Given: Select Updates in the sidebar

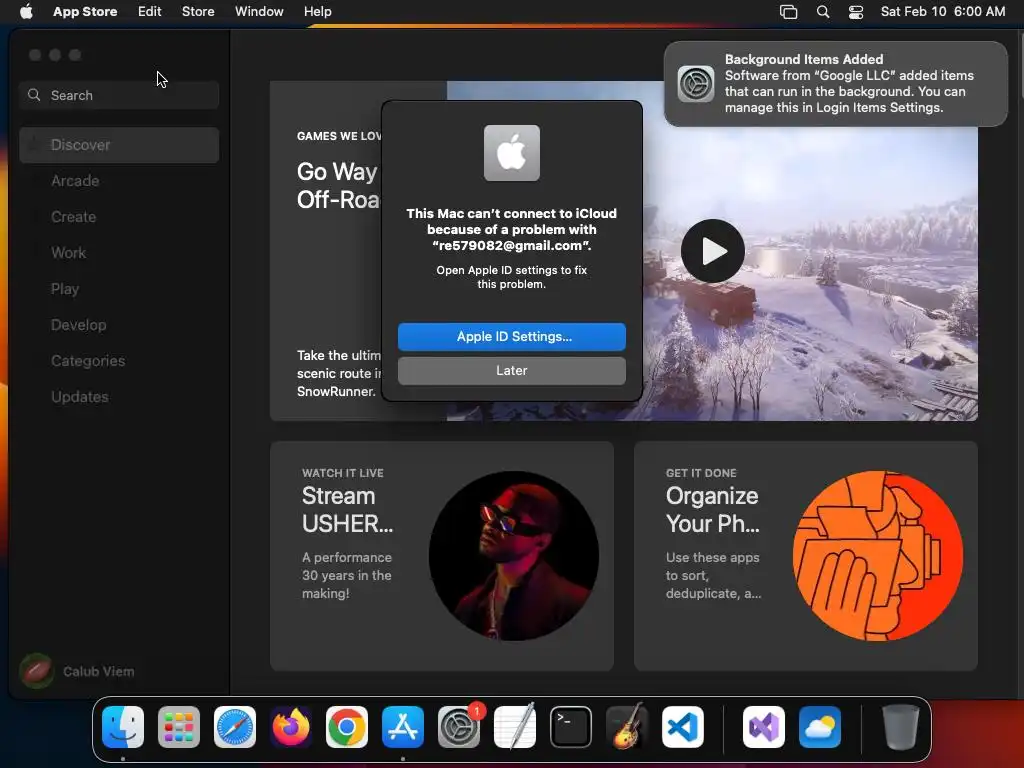Looking at the screenshot, I should 119,396.
